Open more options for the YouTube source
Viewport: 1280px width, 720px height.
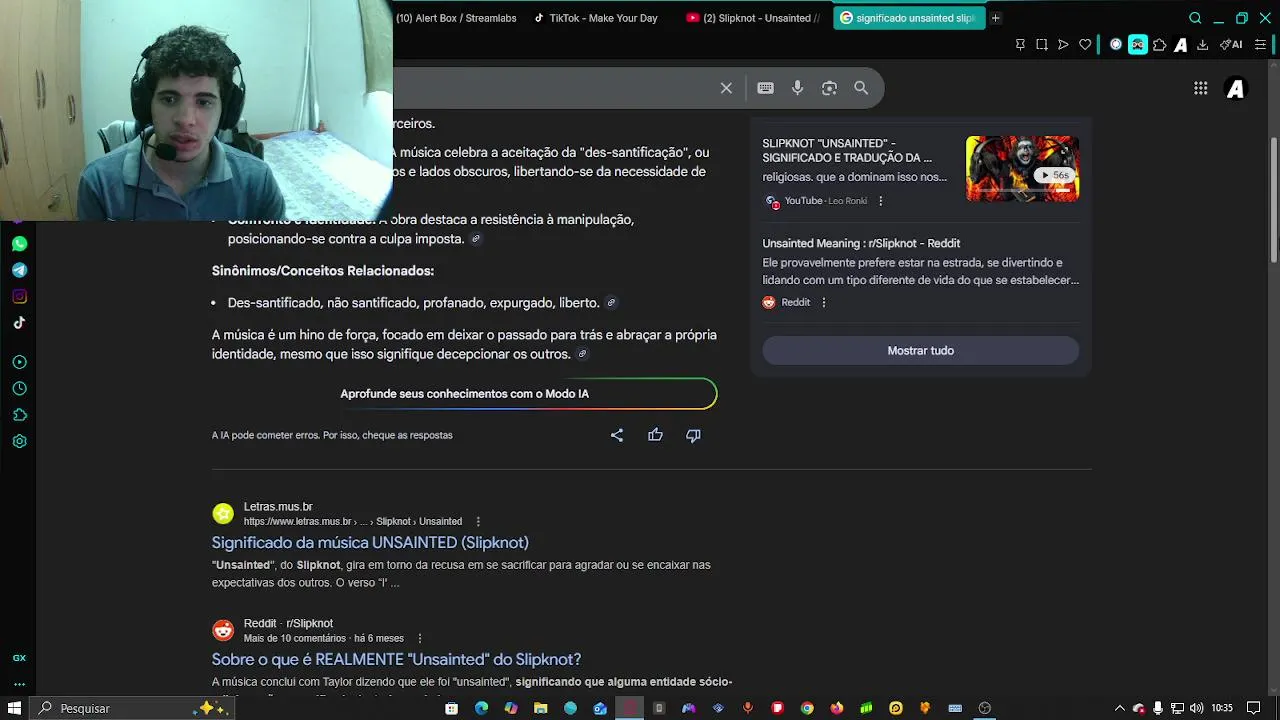pos(880,201)
